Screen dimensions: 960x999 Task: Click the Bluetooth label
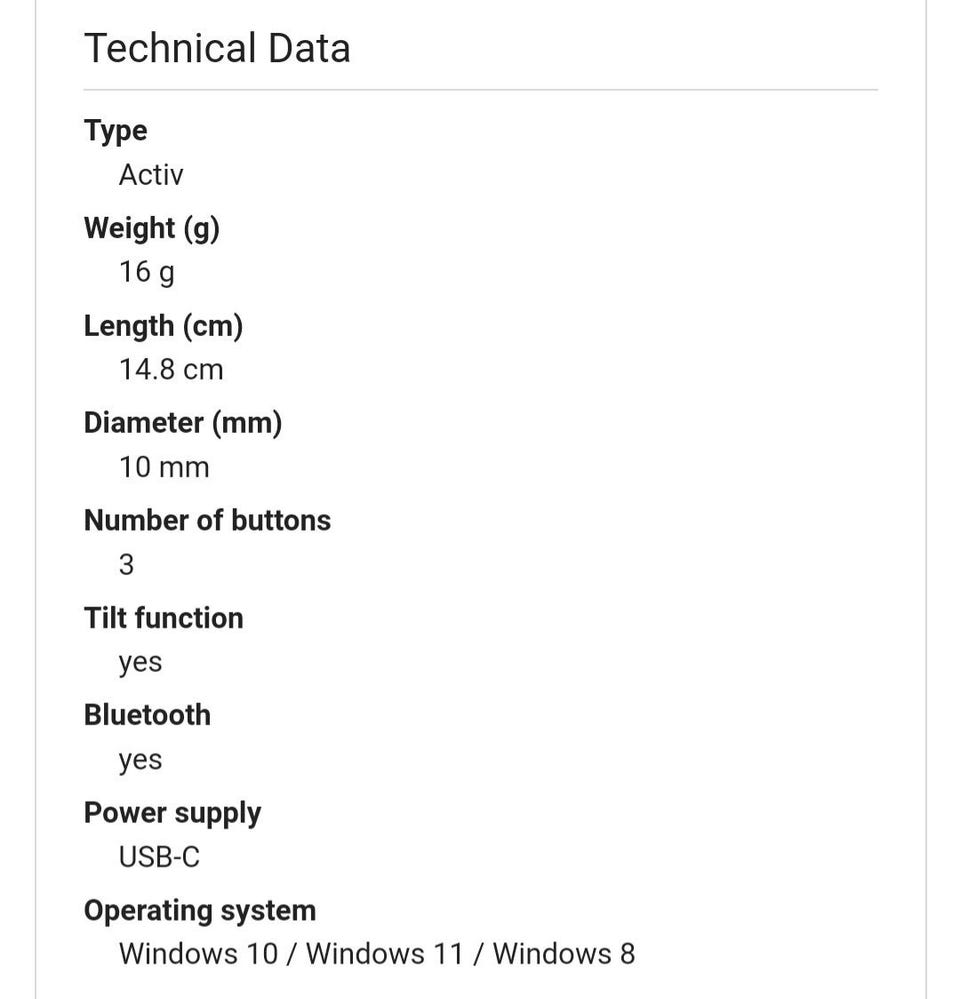pos(147,715)
